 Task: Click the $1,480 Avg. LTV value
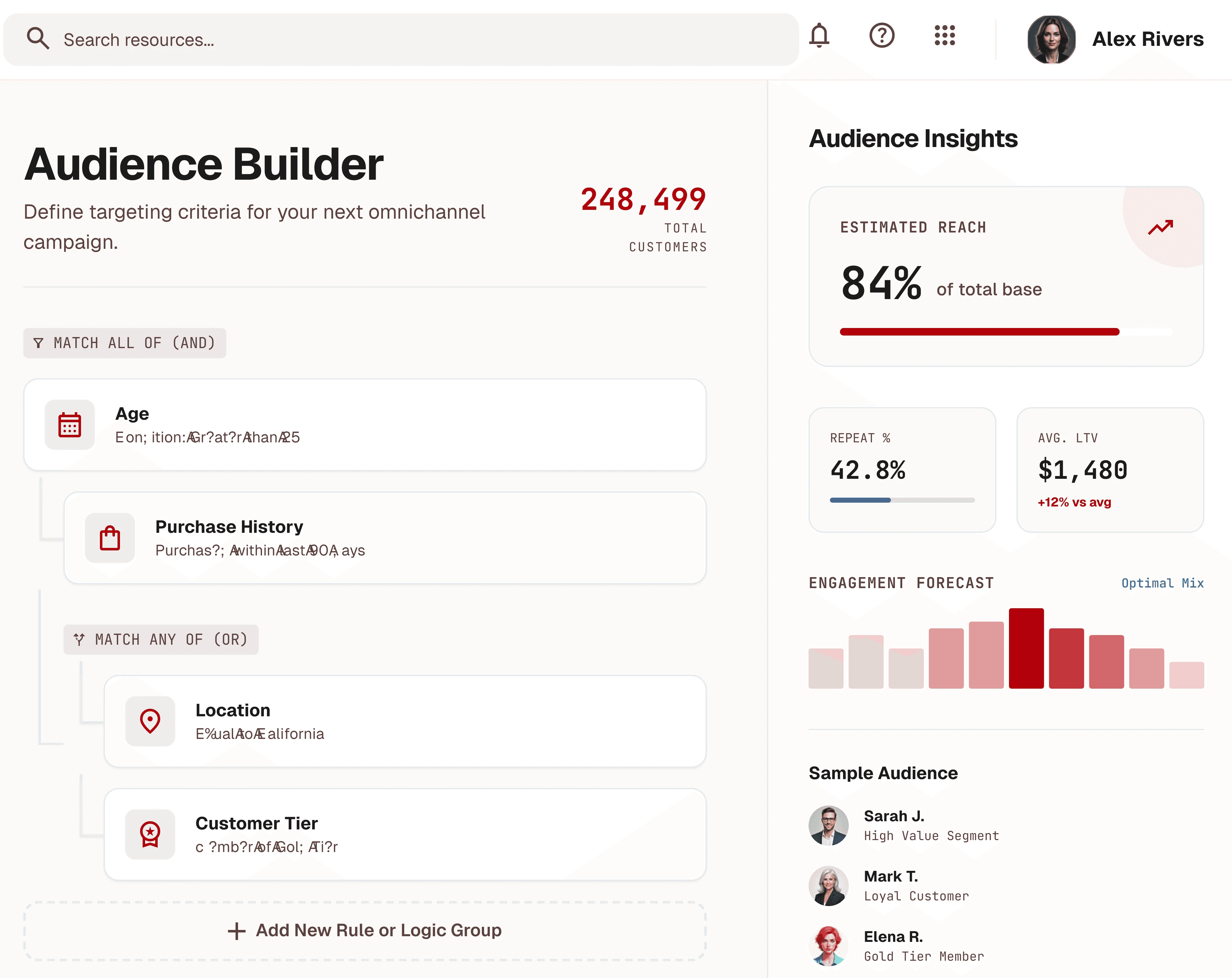pos(1082,470)
